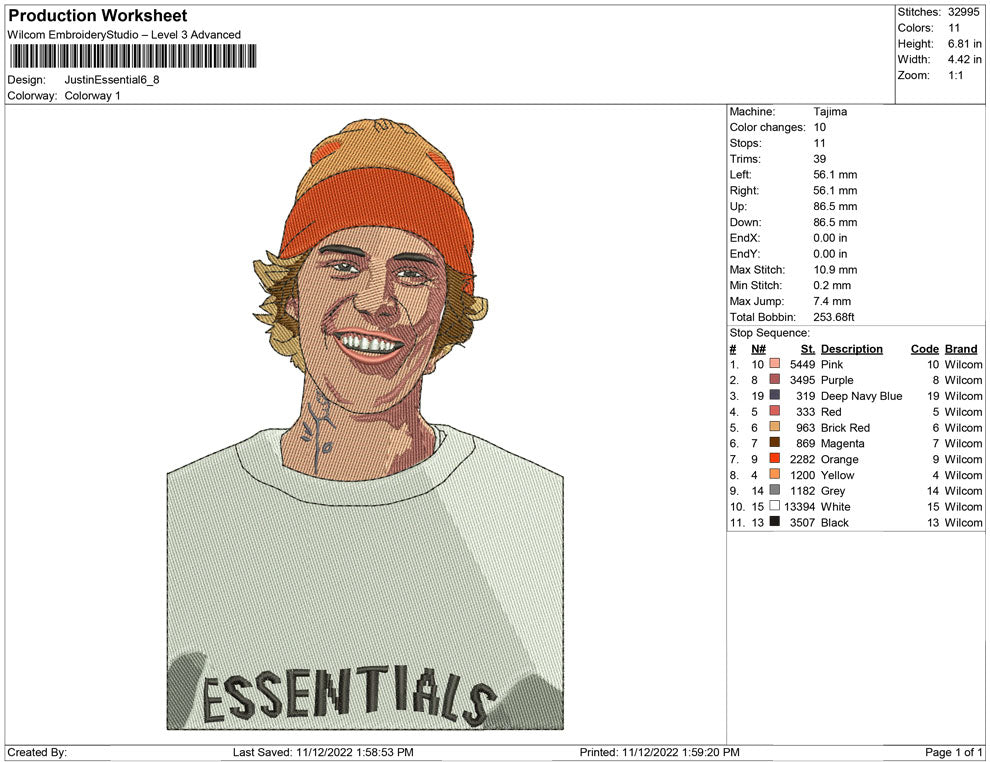Click the Stop Sequence heading
Image resolution: width=990 pixels, height=762 pixels.
(x=770, y=333)
